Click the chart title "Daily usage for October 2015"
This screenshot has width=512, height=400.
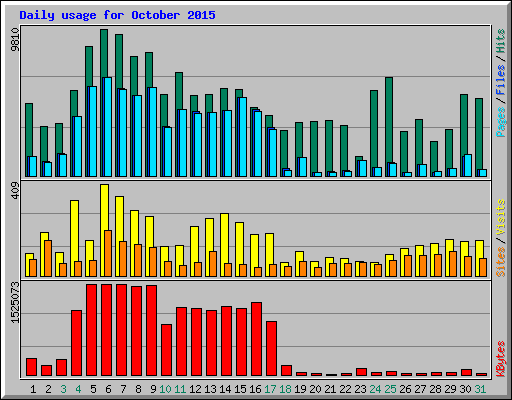(117, 15)
